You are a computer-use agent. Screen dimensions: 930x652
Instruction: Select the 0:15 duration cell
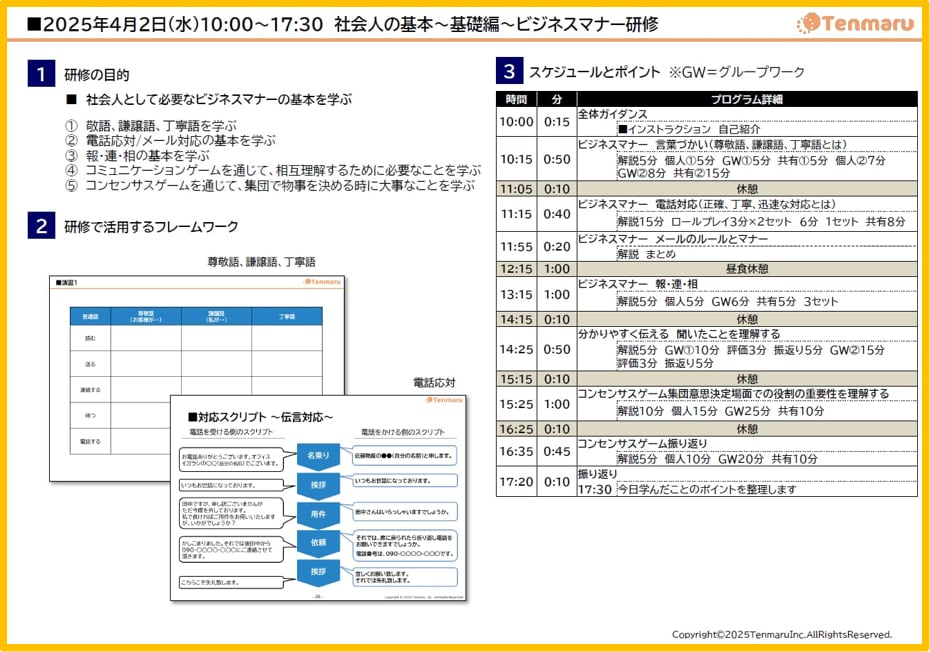[556, 122]
